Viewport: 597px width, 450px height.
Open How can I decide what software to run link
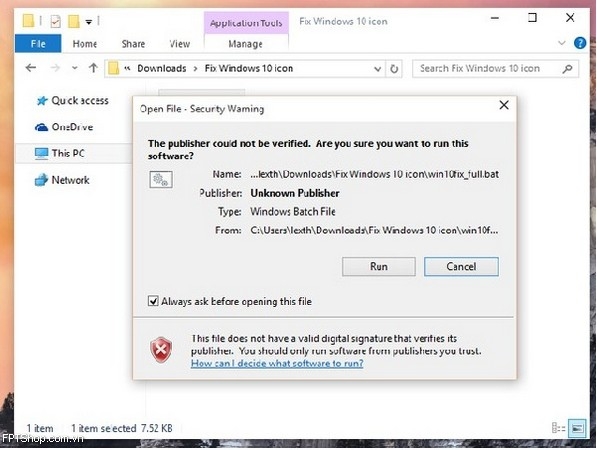[x=277, y=363]
